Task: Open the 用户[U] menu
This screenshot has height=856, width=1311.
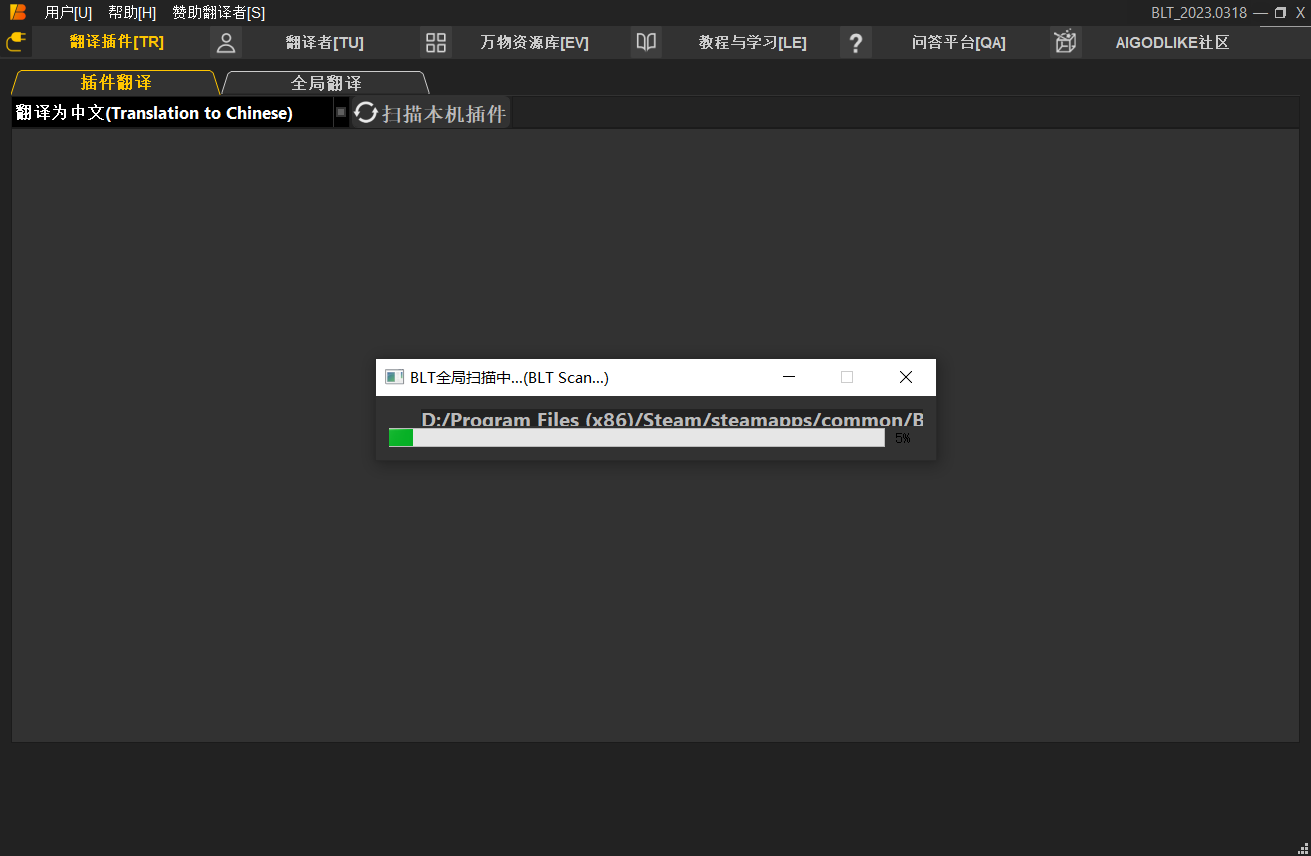Action: point(68,13)
